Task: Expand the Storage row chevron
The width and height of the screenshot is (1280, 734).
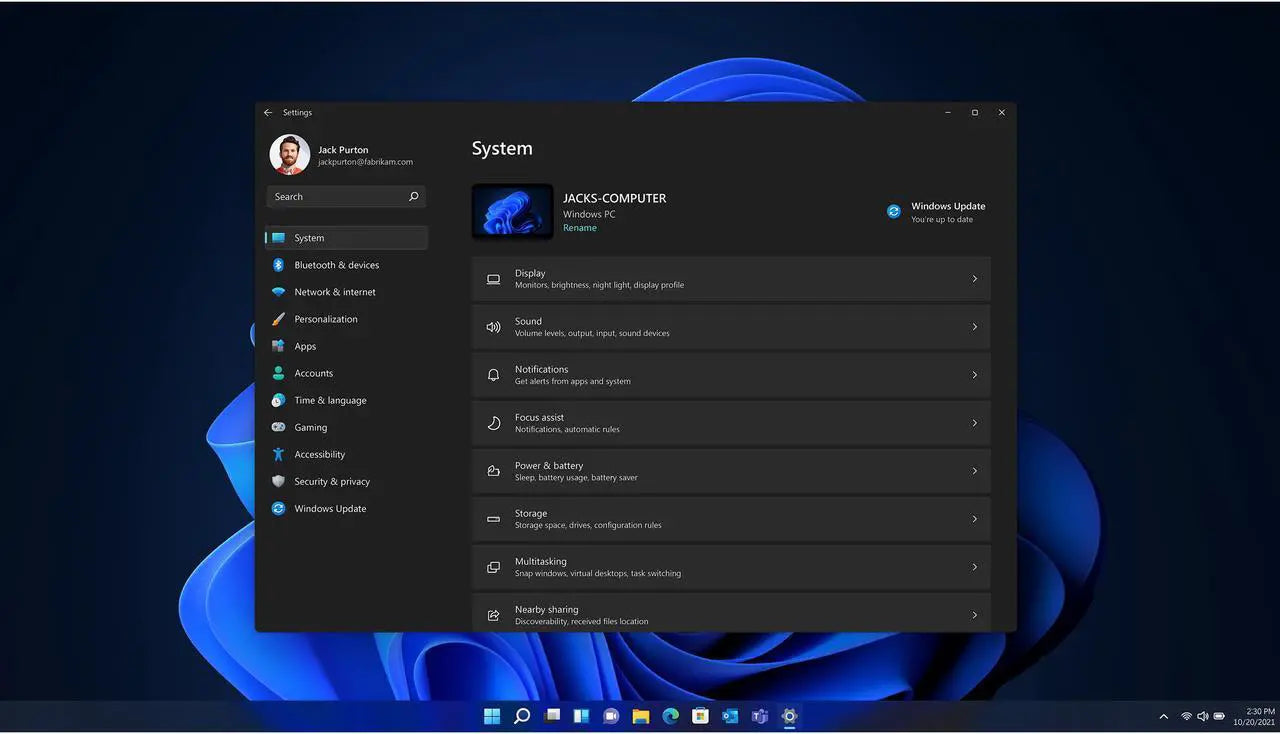Action: (x=975, y=519)
